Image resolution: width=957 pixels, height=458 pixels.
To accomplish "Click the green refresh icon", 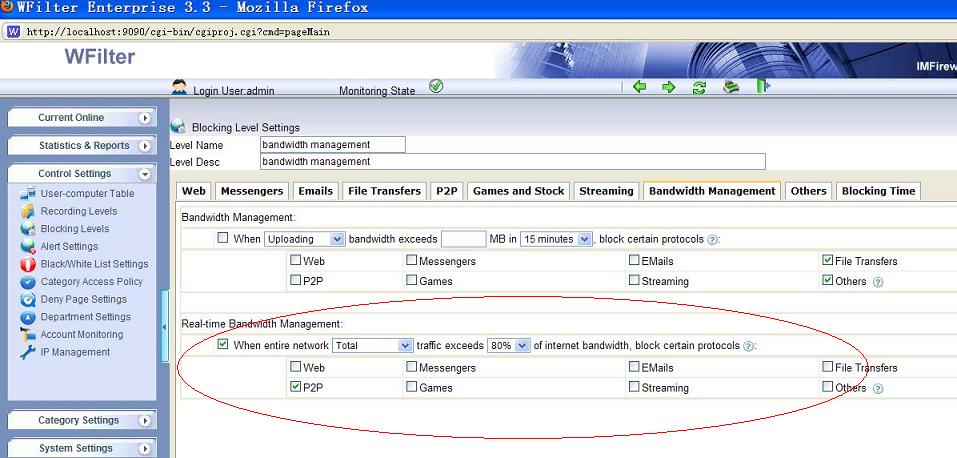I will (x=699, y=87).
